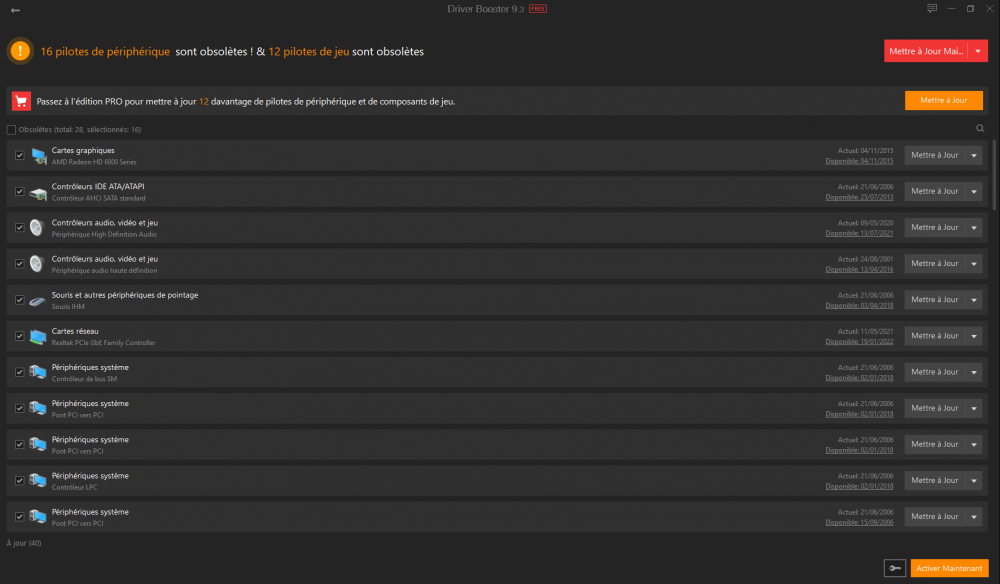Screen dimensions: 1000x584
Task: Uncheck the Contrôleur de bus SM checkbox
Action: pyautogui.click(x=20, y=372)
